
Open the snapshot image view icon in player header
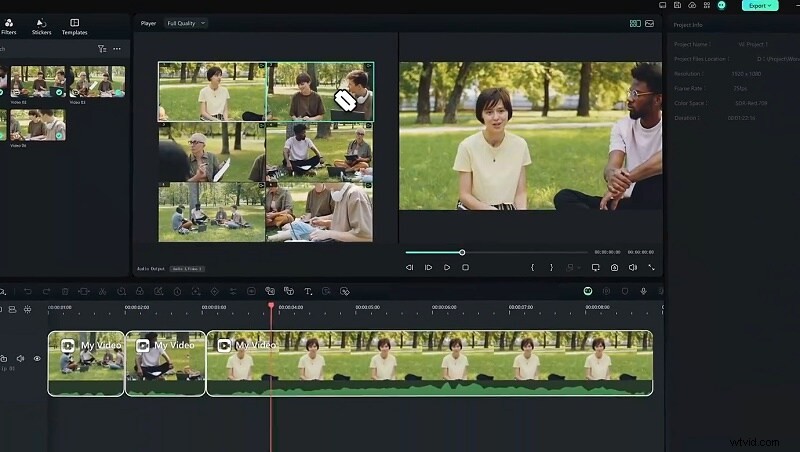point(649,23)
